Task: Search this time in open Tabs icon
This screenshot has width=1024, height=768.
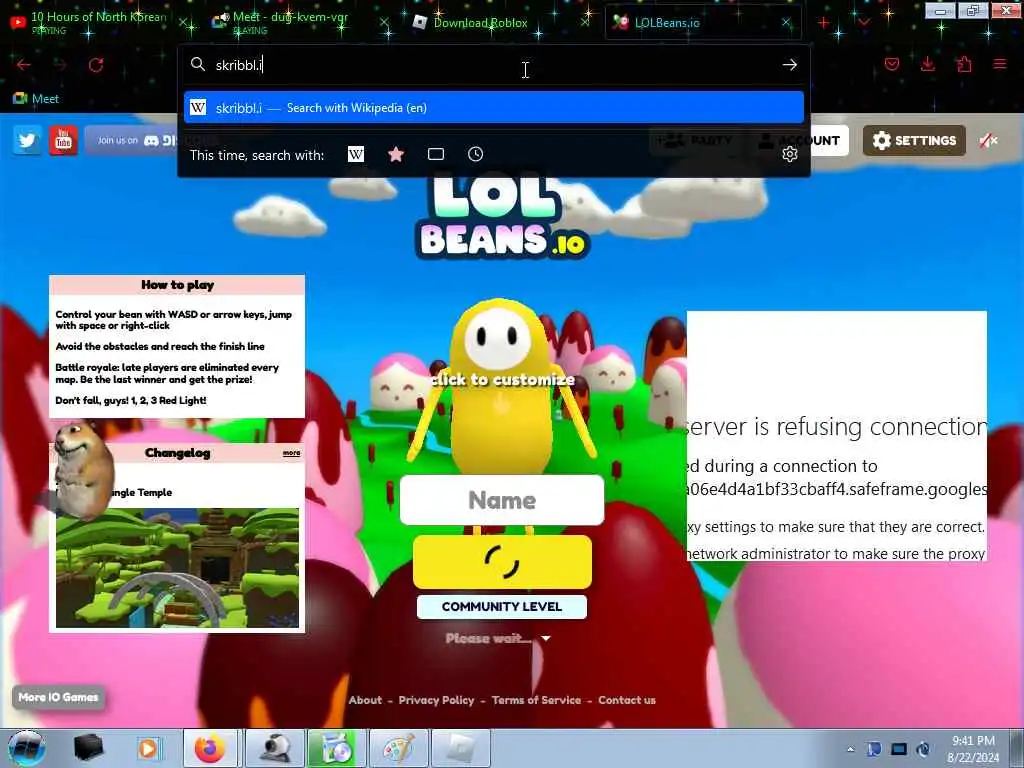Action: tap(436, 154)
